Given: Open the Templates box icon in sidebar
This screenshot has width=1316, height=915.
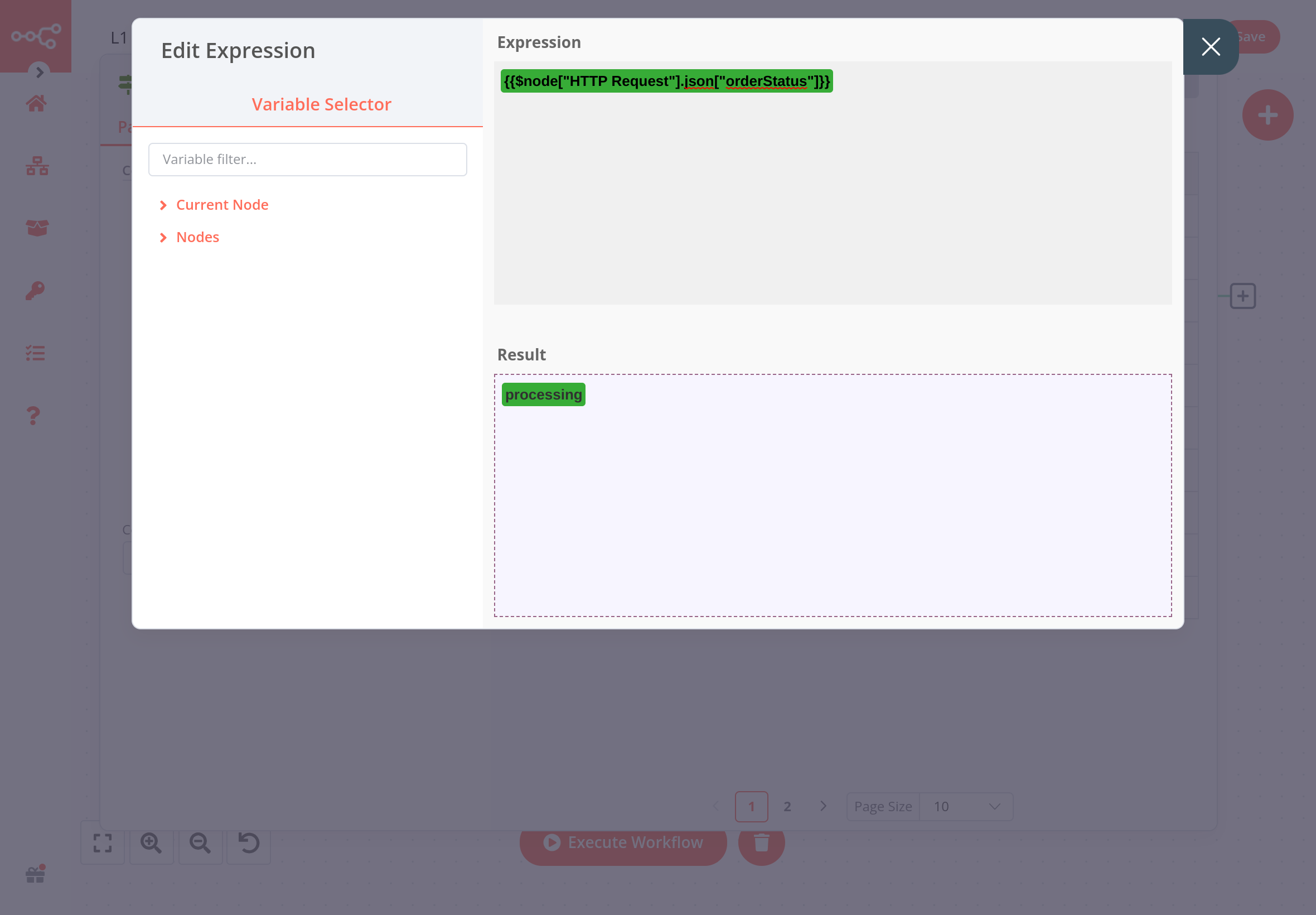Looking at the screenshot, I should tap(36, 228).
